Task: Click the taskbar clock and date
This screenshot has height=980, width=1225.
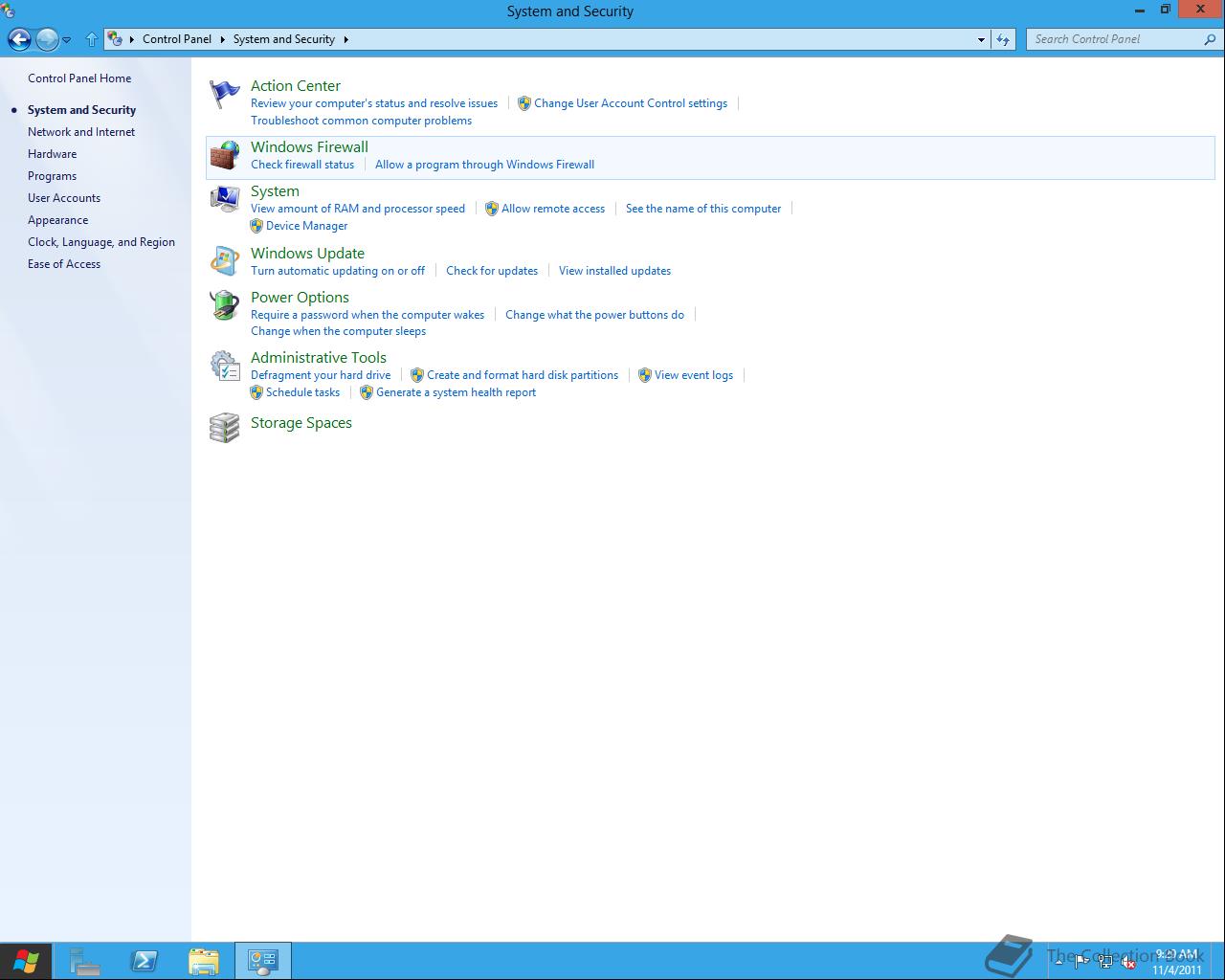Action: [1177, 962]
